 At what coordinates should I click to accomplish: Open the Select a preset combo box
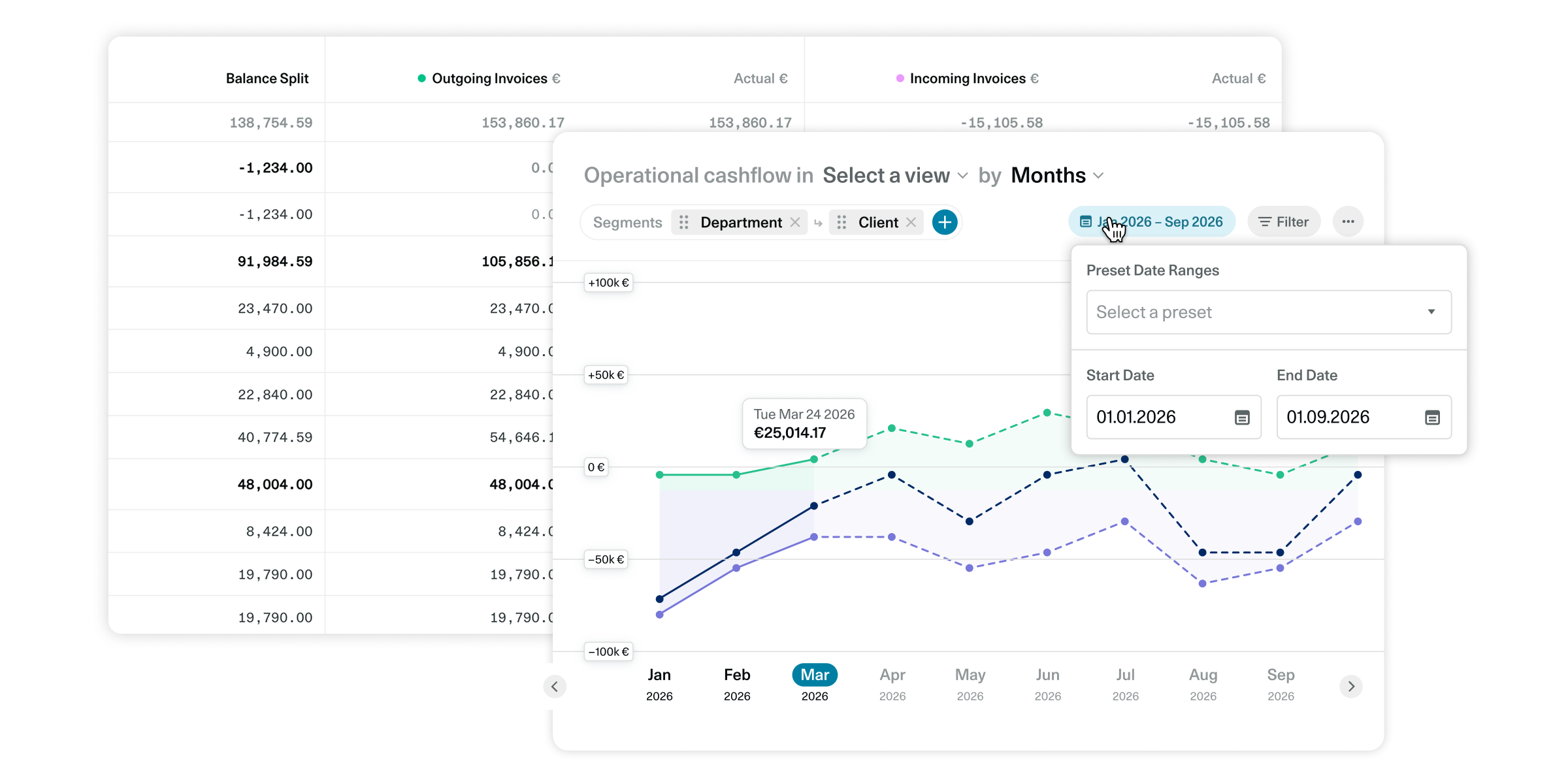pos(1268,312)
